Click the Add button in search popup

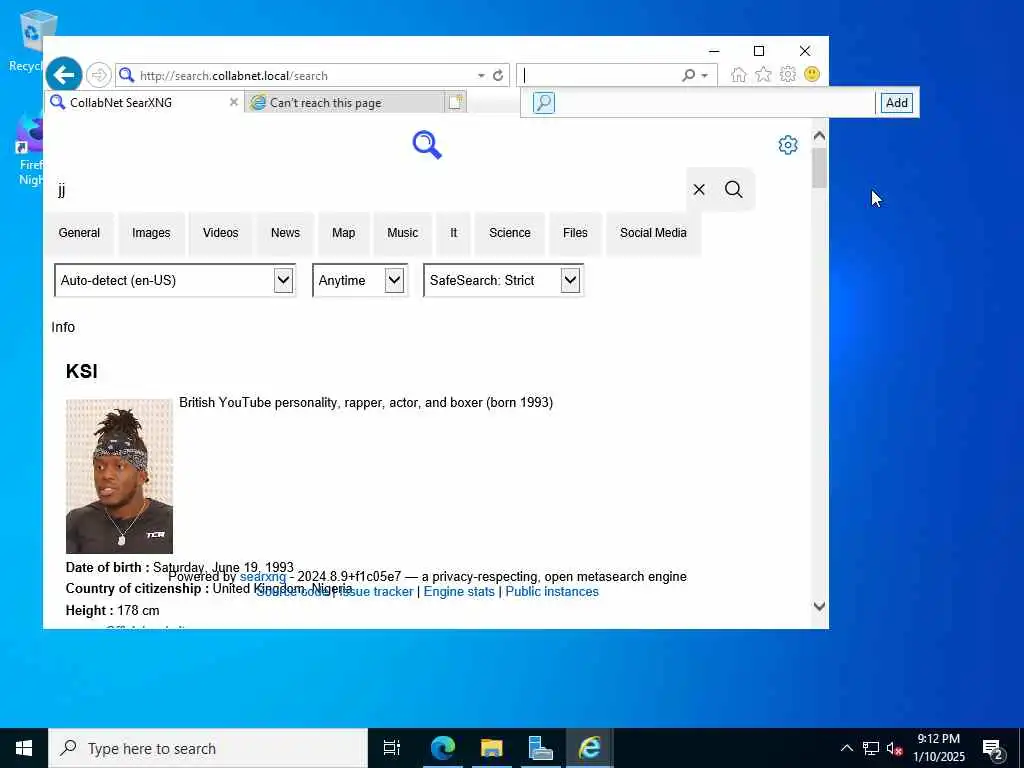click(x=897, y=103)
